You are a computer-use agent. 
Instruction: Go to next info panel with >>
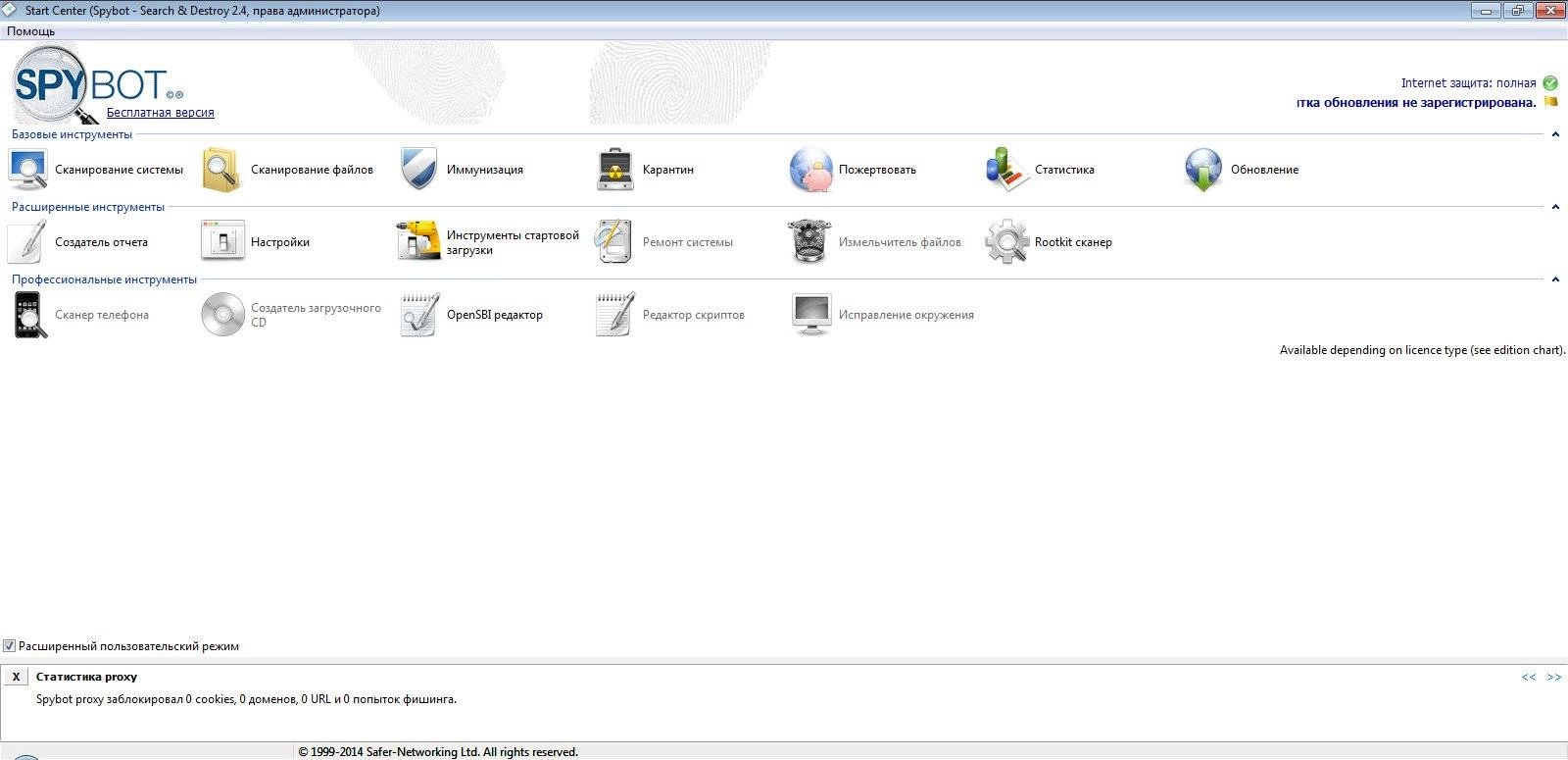click(x=1554, y=677)
